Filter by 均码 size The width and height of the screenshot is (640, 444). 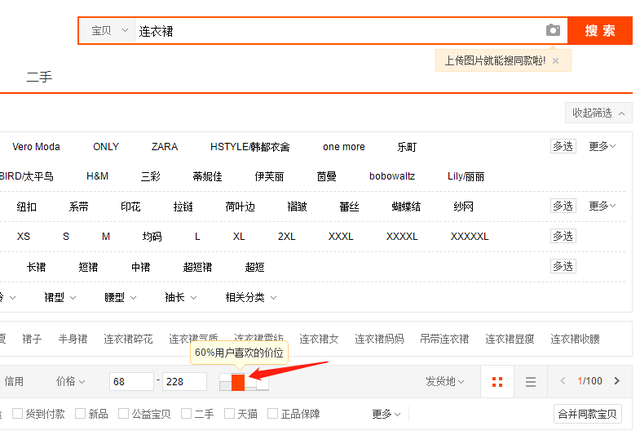(152, 236)
